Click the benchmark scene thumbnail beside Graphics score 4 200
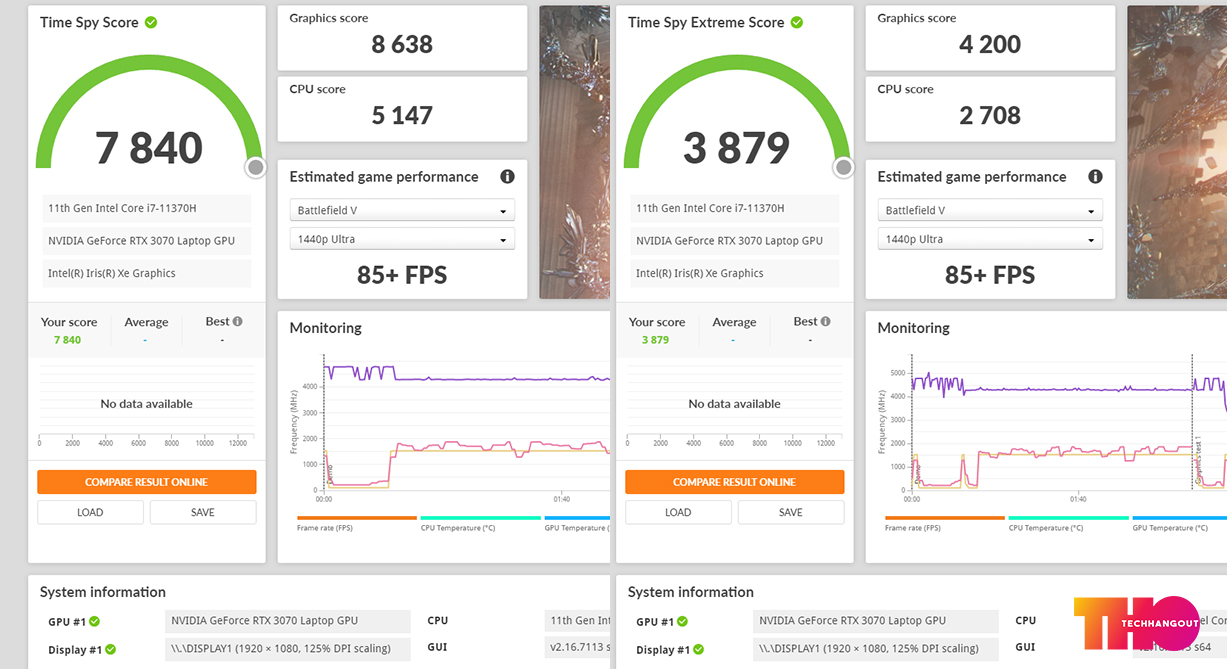1227x669 pixels. pyautogui.click(x=1177, y=152)
